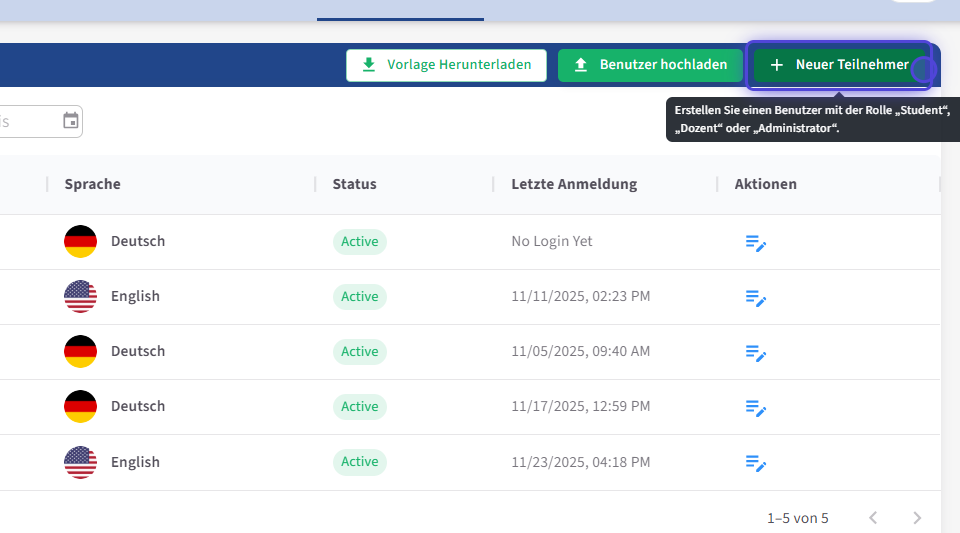Edit the user with login 11/17/2025, 12:59 PM
960x533 pixels.
click(755, 407)
